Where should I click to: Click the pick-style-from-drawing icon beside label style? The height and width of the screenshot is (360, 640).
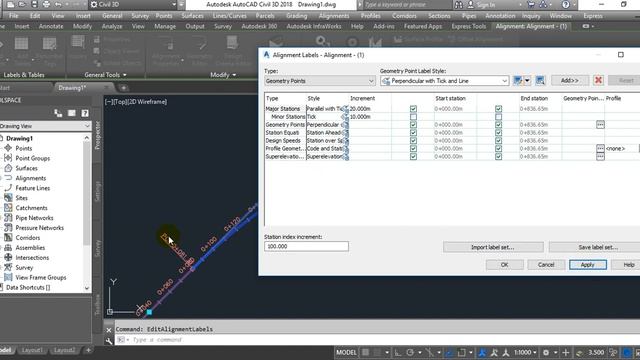pyautogui.click(x=540, y=80)
